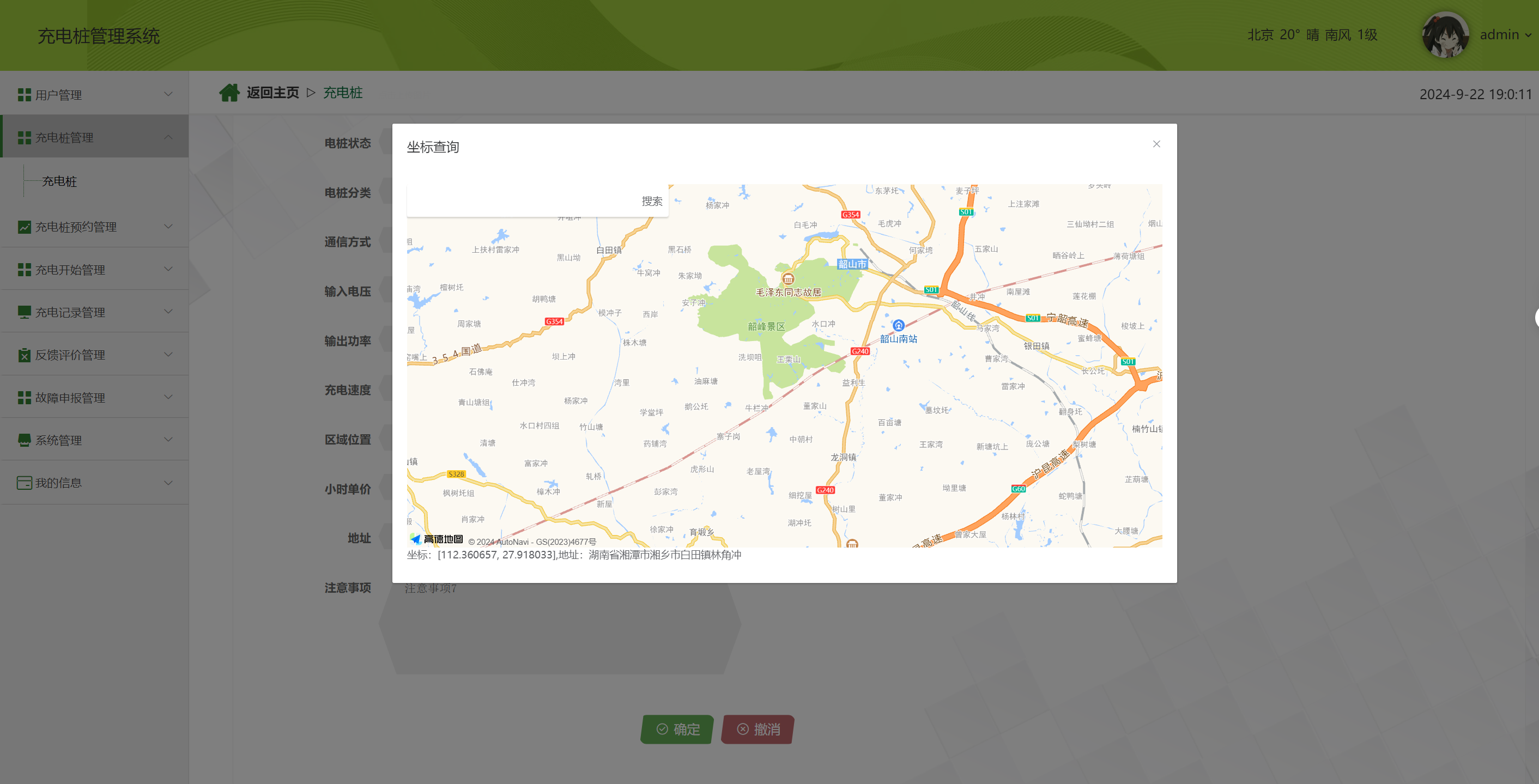Click the map search input field

(522, 201)
